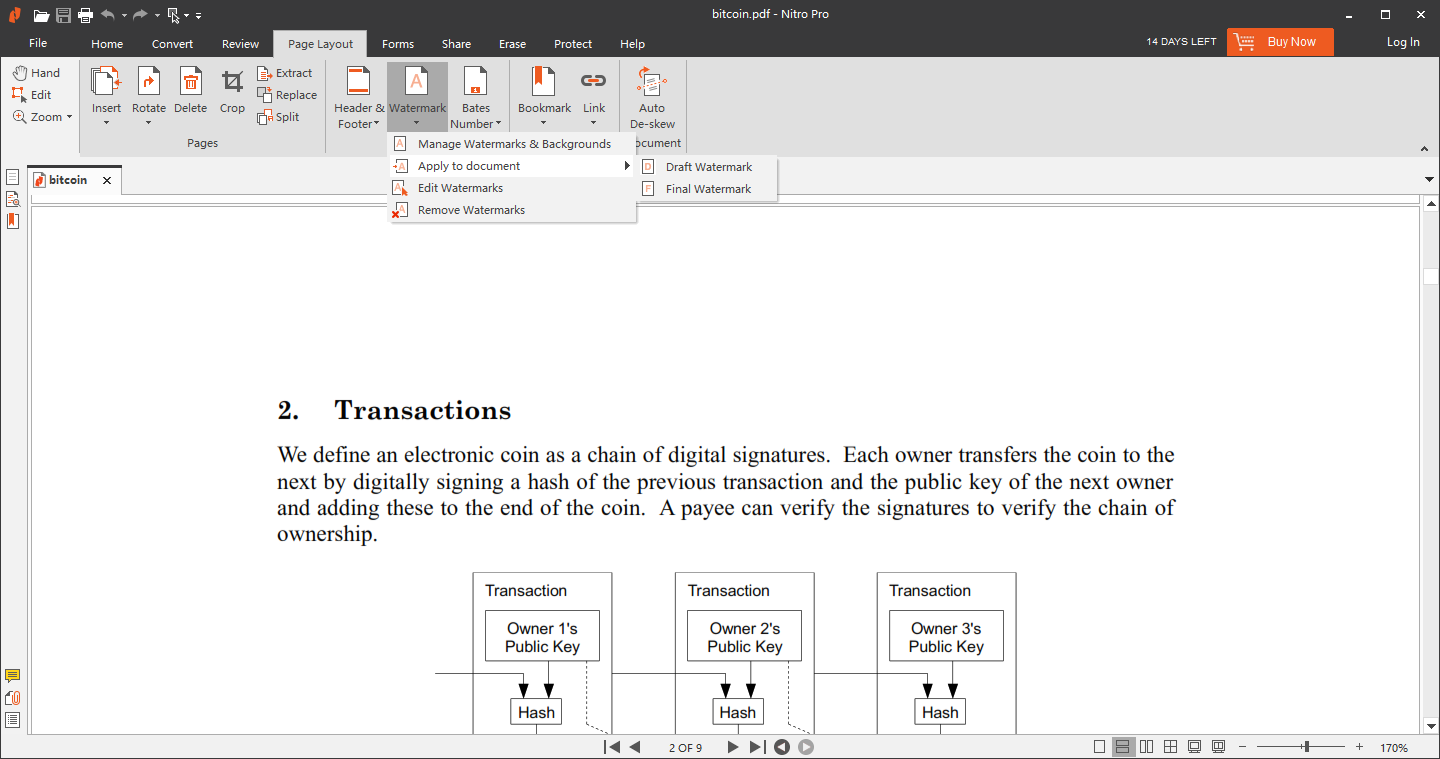
Task: Switch to single page view
Action: [x=1100, y=747]
